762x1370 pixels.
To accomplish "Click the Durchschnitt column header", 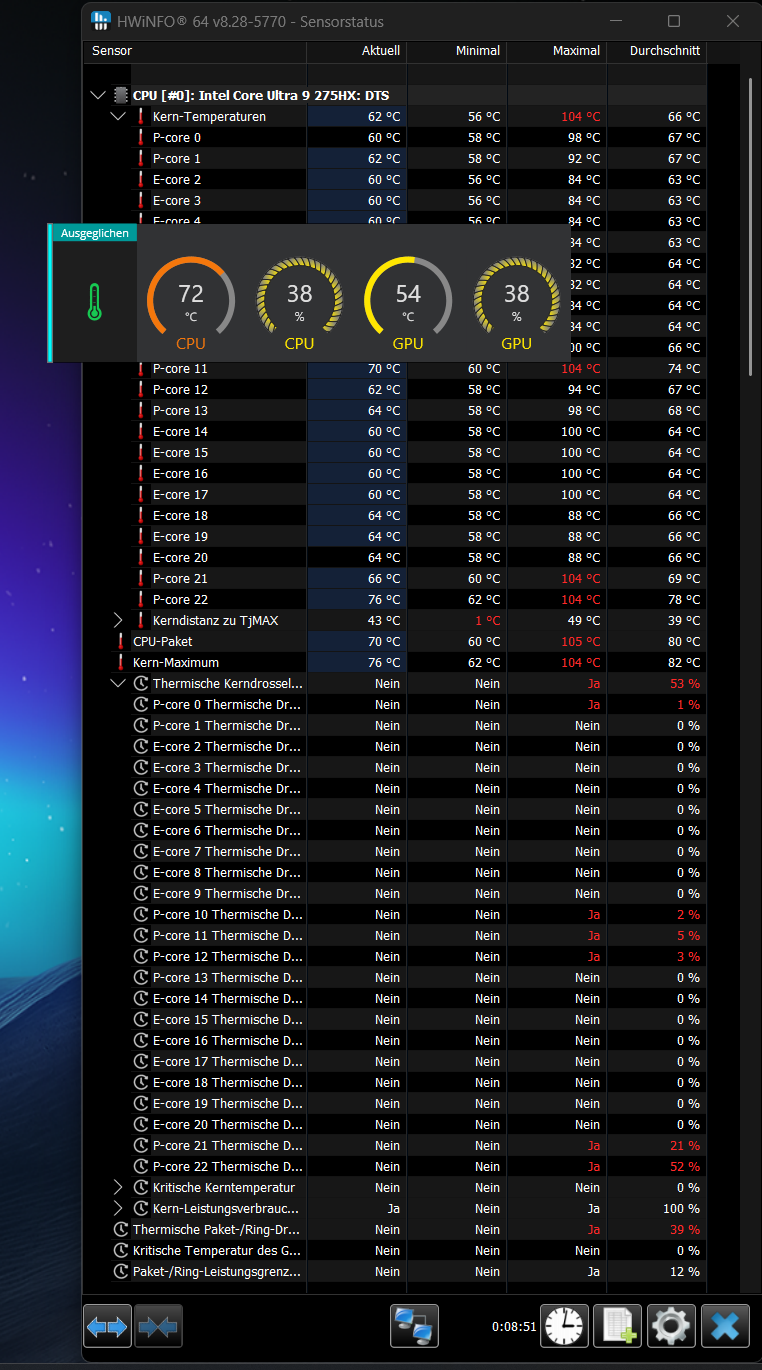I will click(657, 51).
